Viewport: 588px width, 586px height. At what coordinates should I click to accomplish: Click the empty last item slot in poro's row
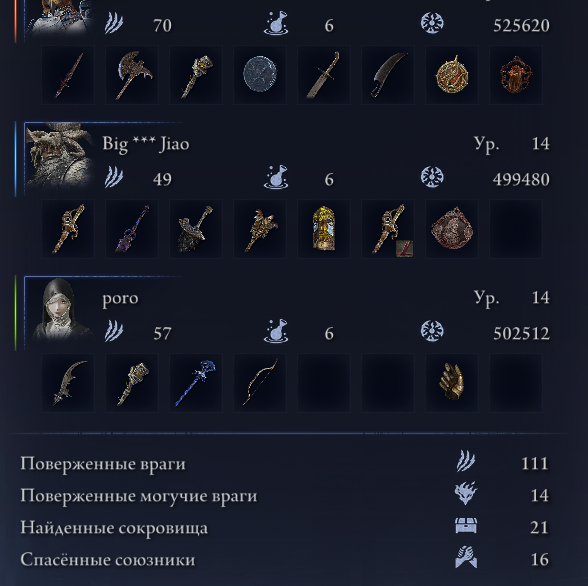pyautogui.click(x=516, y=383)
